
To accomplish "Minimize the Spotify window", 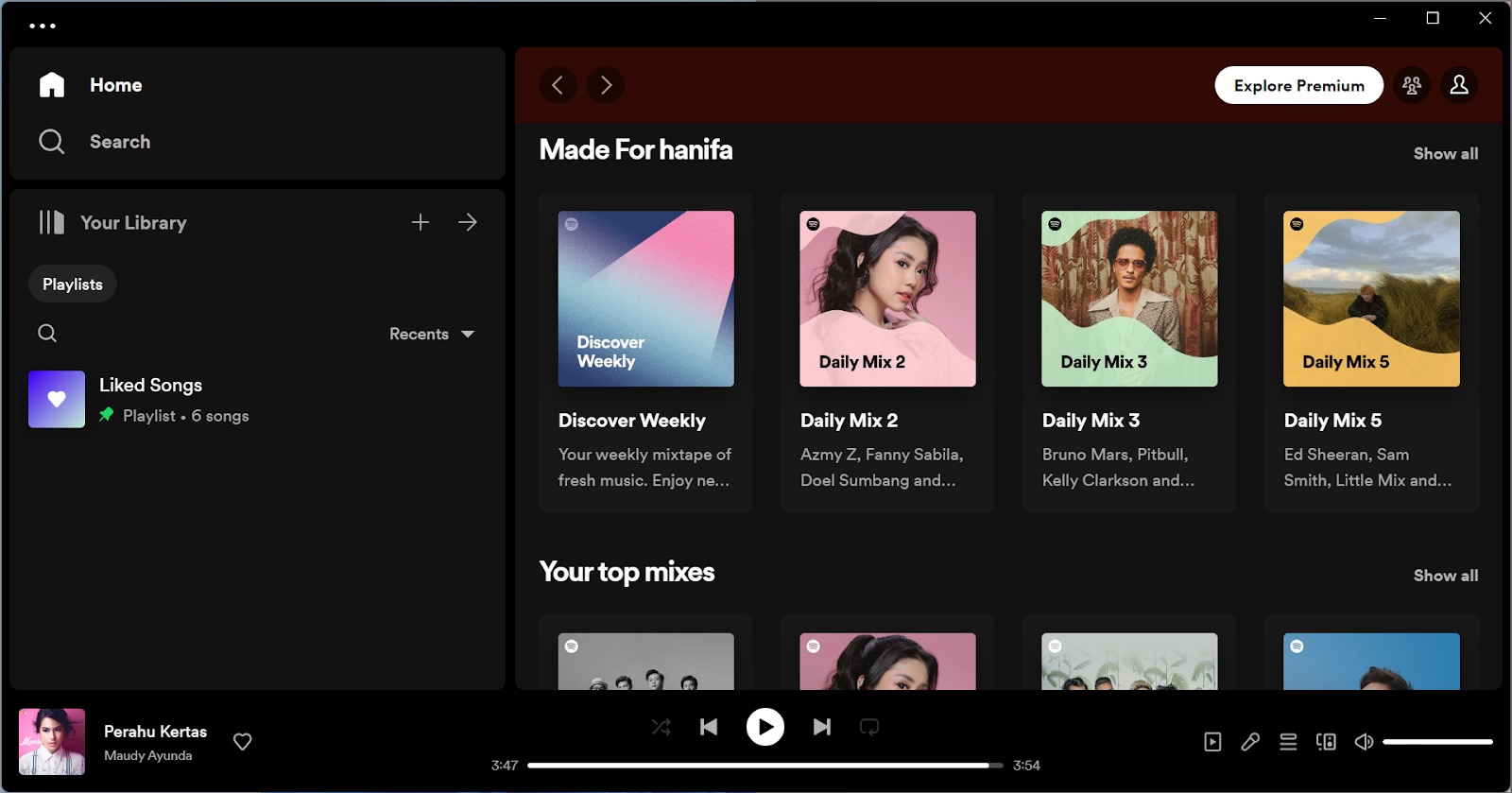I will point(1380,18).
